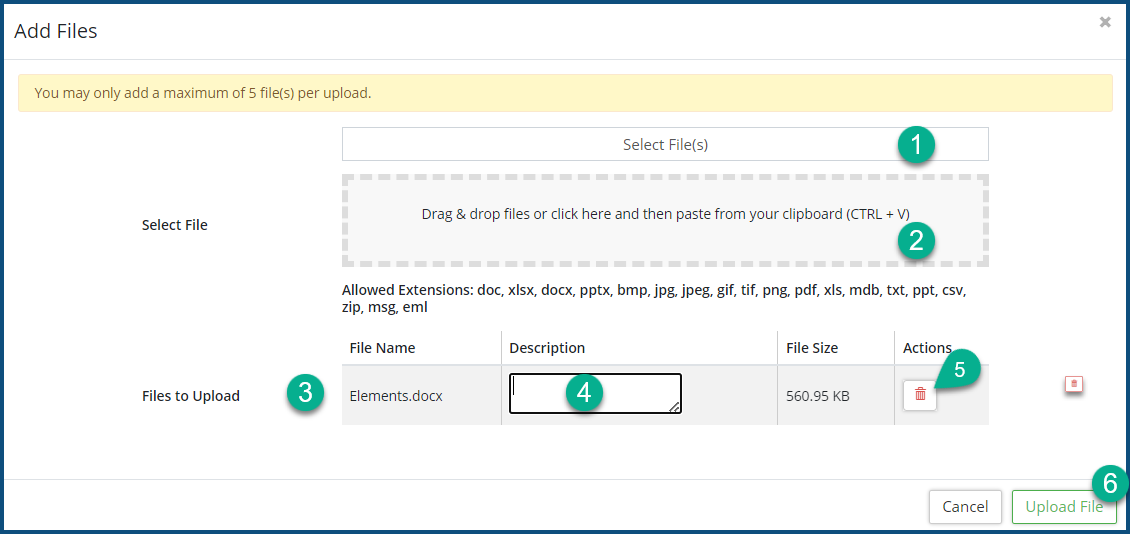Select the green callout badge numbered 6

point(1108,484)
